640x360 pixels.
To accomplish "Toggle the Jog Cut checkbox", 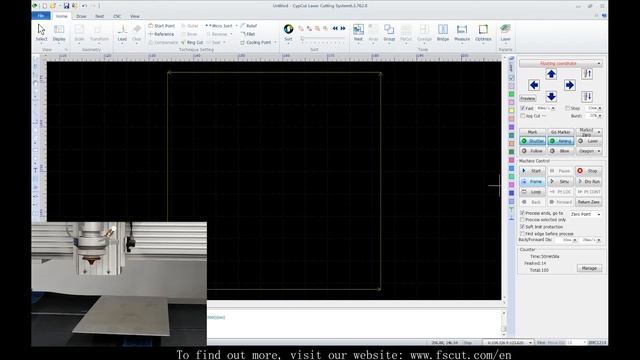I will point(522,116).
